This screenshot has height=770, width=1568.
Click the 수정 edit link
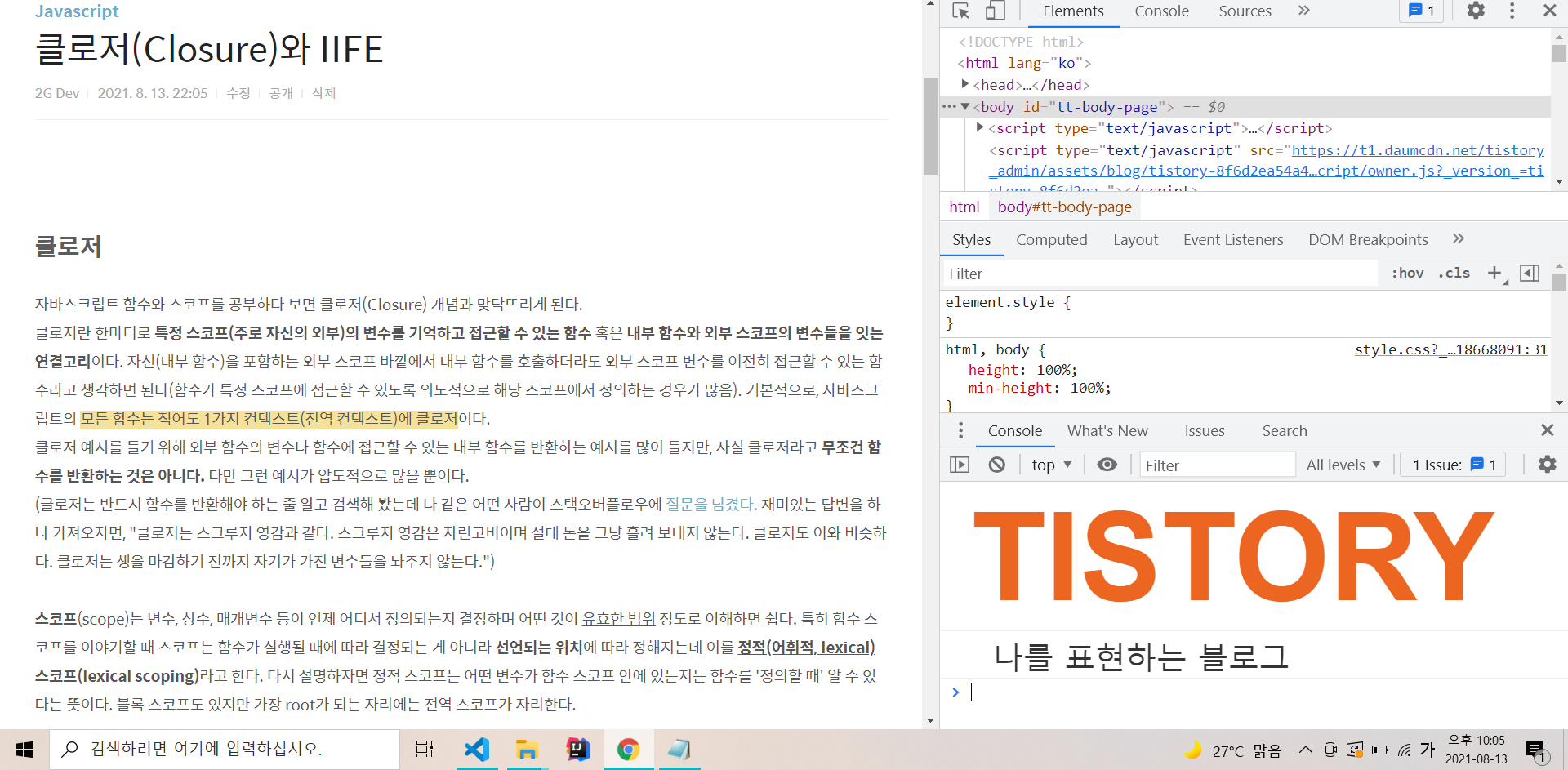point(238,93)
